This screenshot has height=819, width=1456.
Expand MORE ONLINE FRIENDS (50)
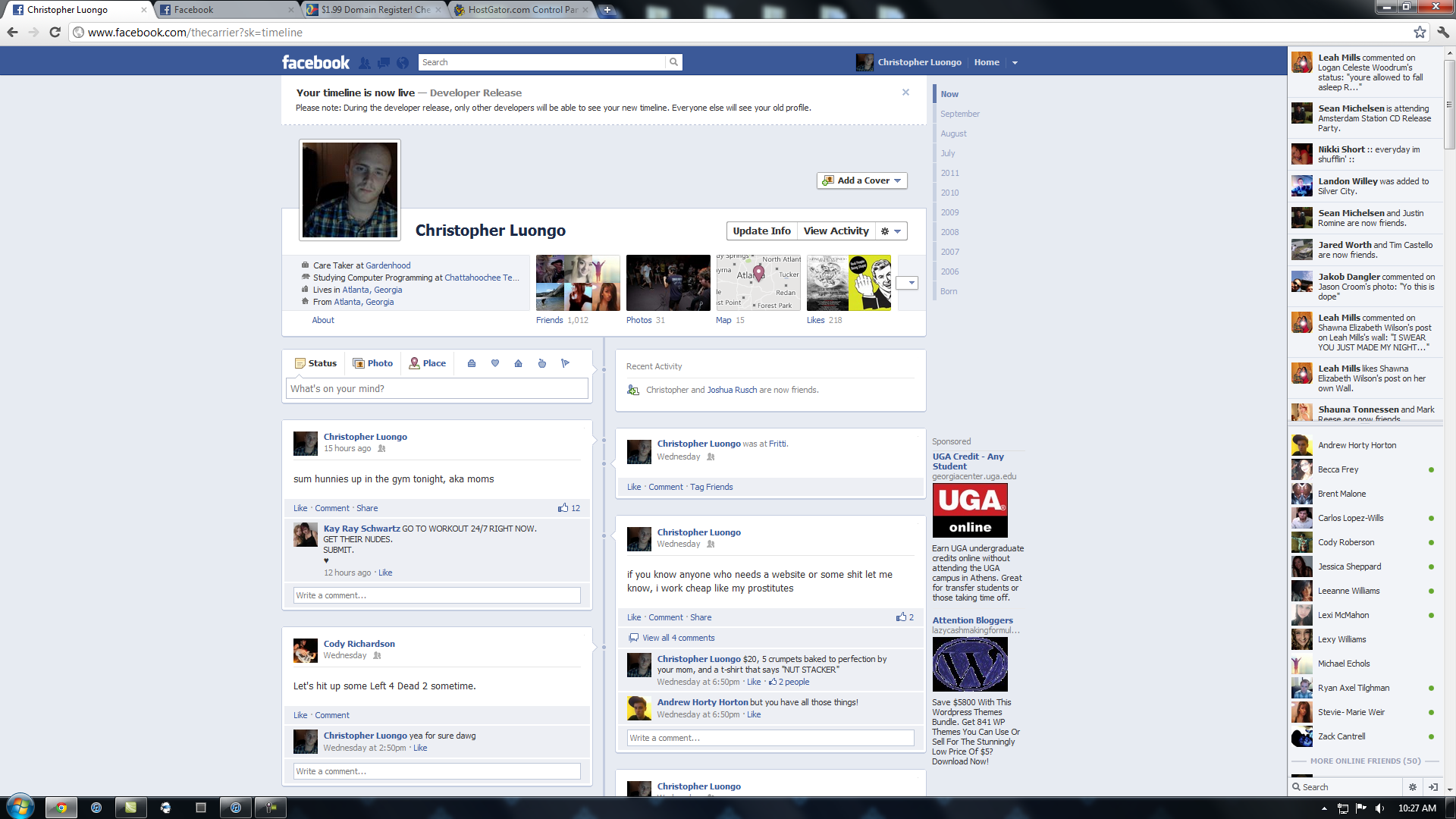pos(1365,761)
